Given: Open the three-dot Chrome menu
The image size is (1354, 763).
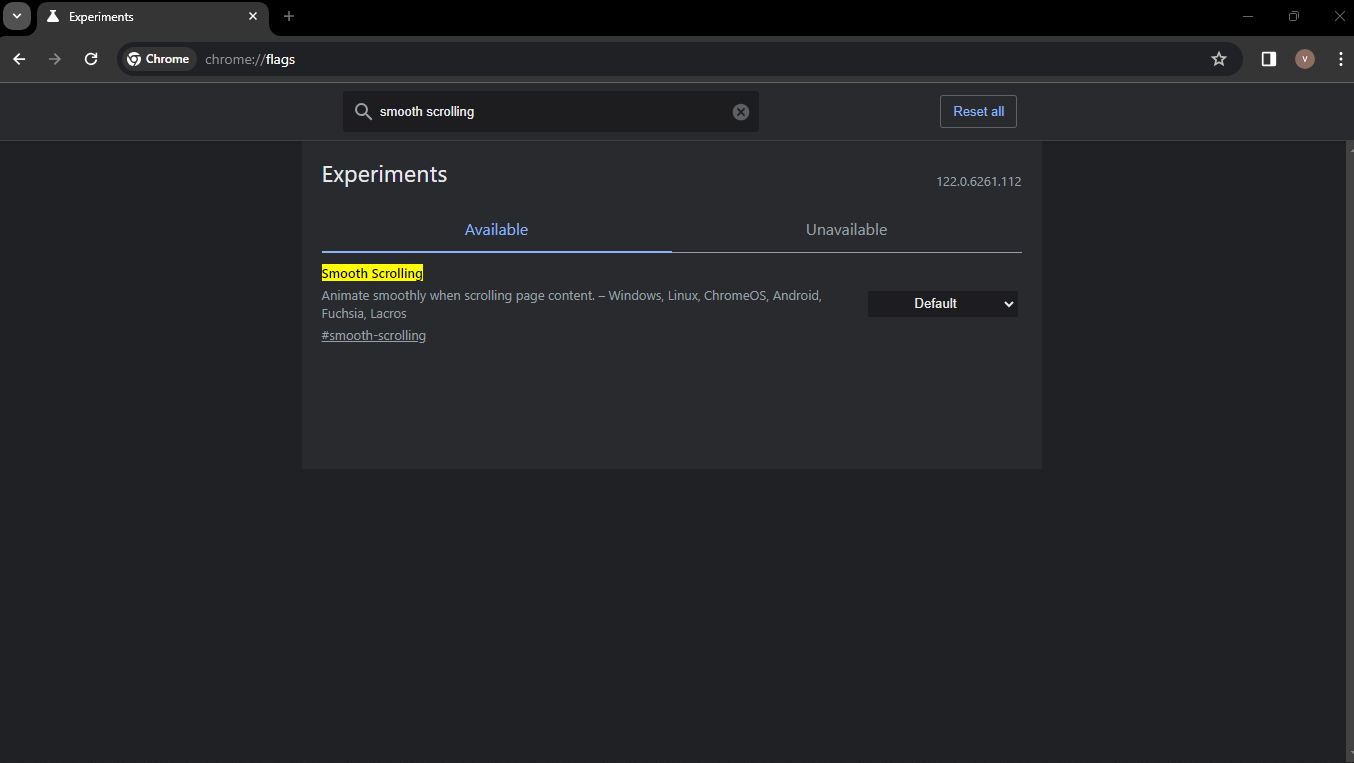Looking at the screenshot, I should 1341,59.
